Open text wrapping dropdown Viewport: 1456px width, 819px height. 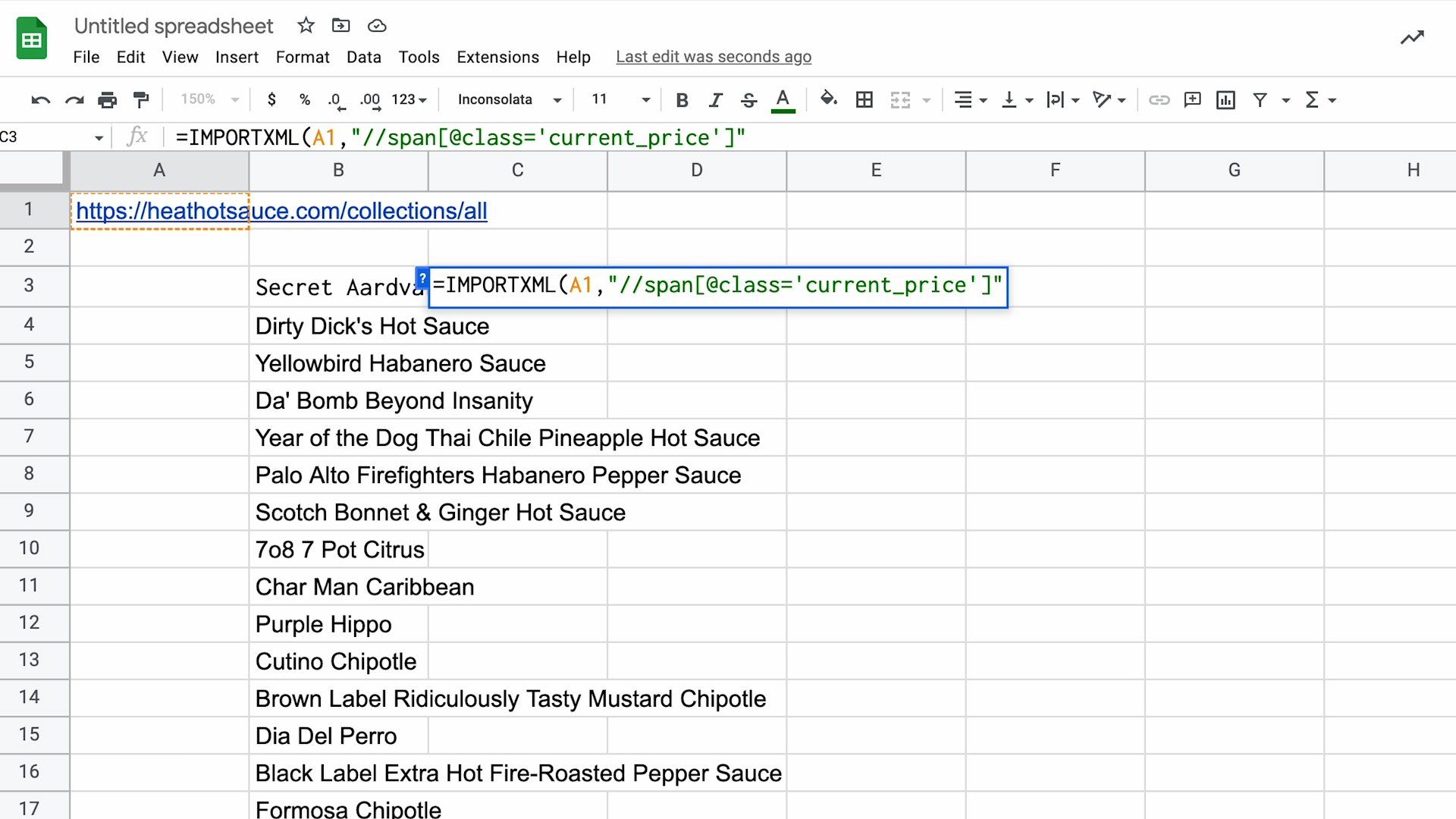click(x=1062, y=99)
